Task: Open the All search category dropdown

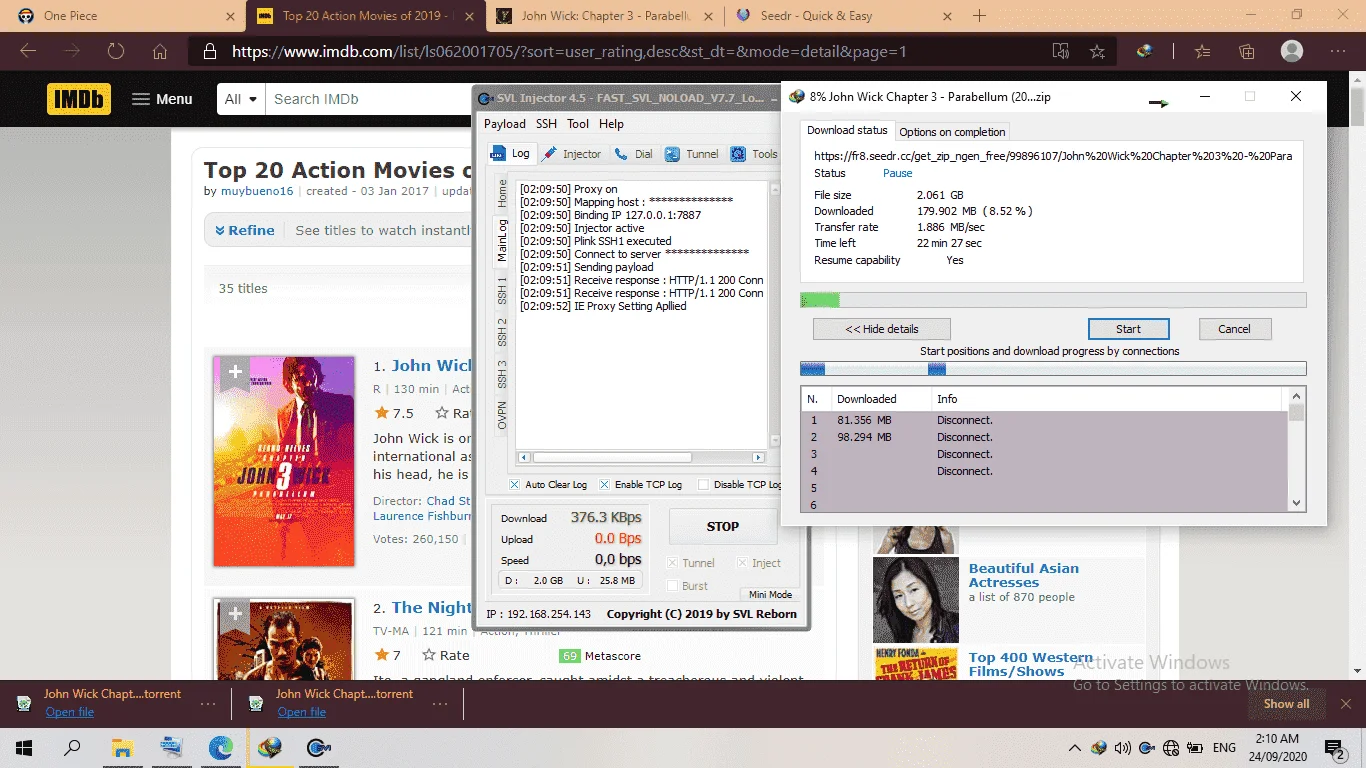Action: 241,99
